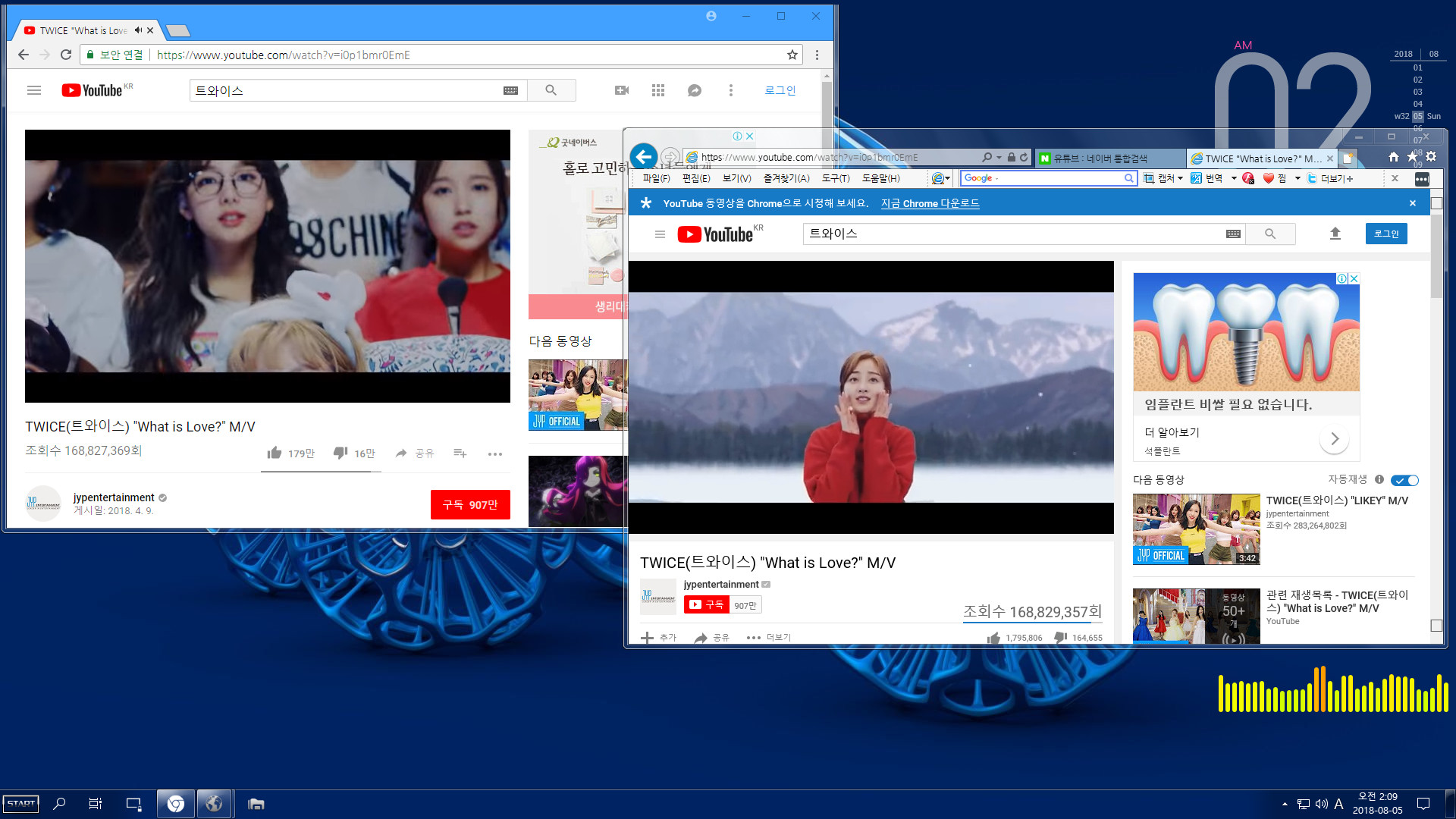Screen dimensions: 1456x819
Task: Open IE tools gear icon
Action: tap(1431, 157)
